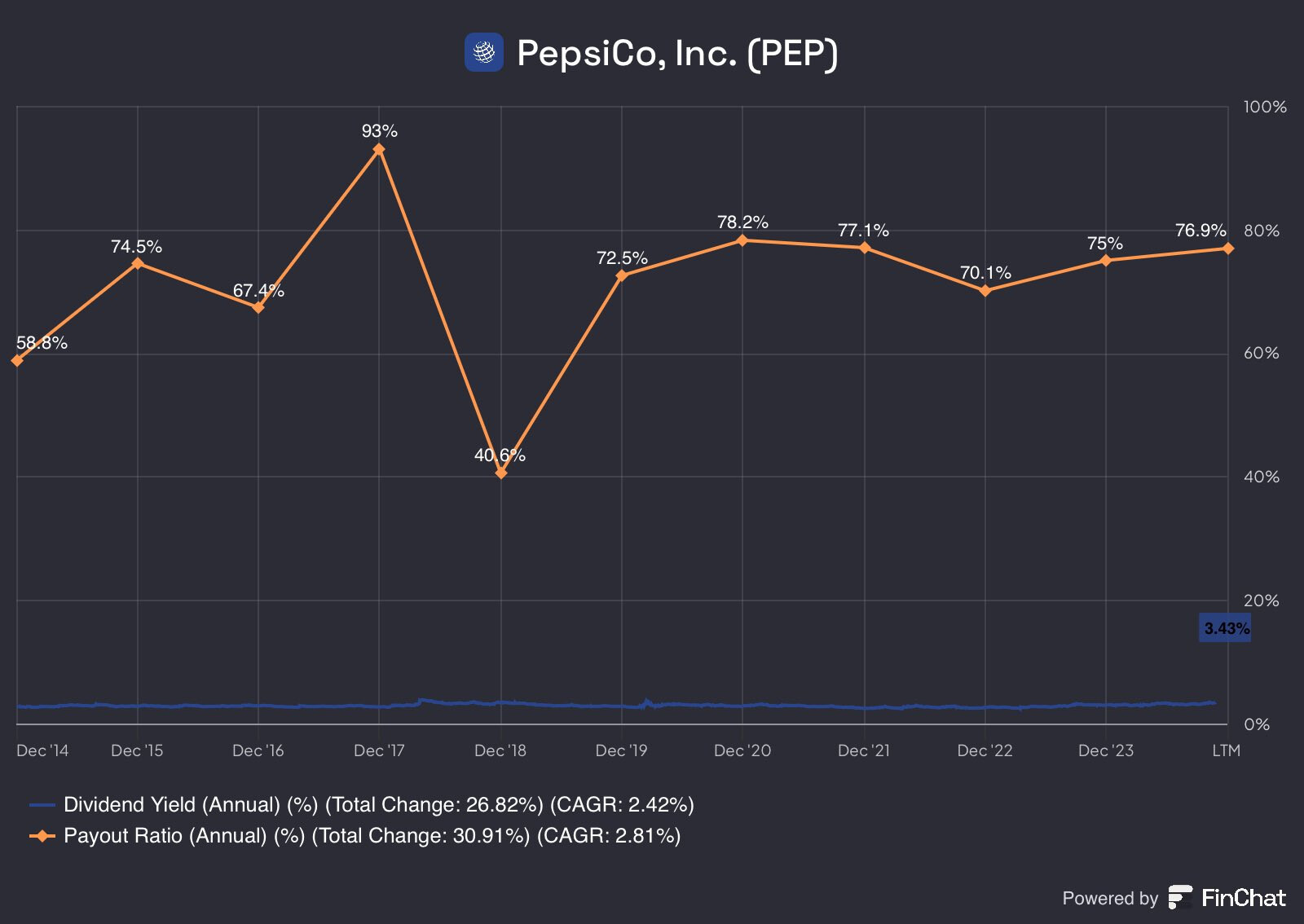Toggle the Payout Ratio legend diamond marker
This screenshot has height=924, width=1304.
pos(42,836)
